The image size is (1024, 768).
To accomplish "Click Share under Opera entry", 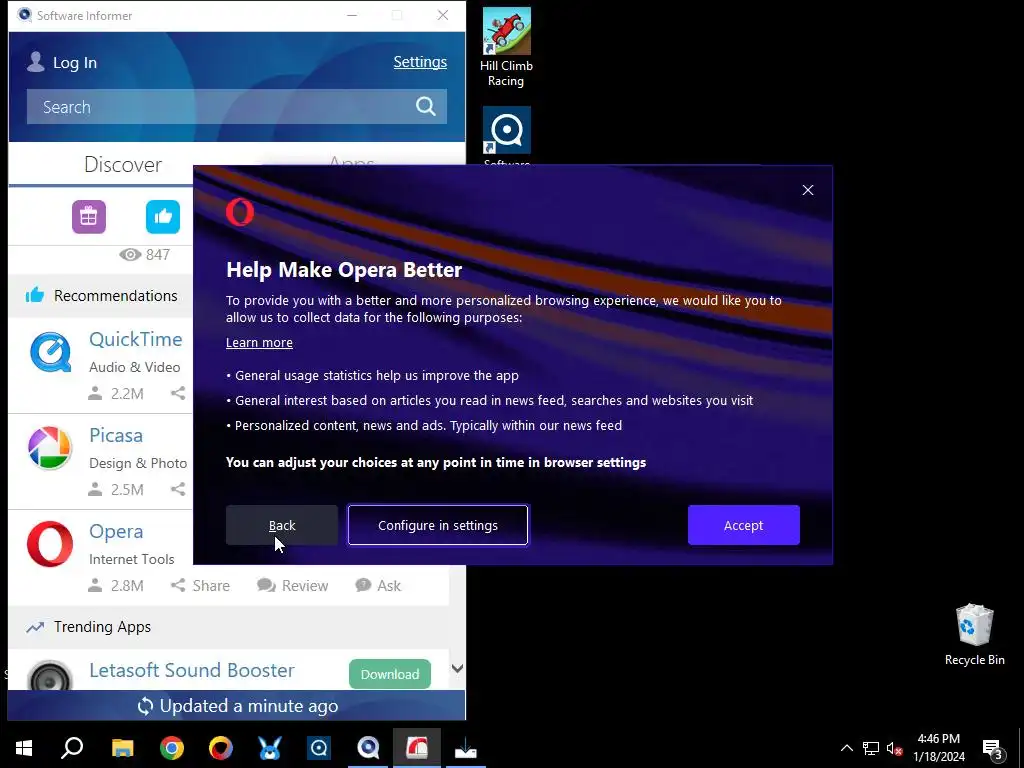I will (x=200, y=585).
